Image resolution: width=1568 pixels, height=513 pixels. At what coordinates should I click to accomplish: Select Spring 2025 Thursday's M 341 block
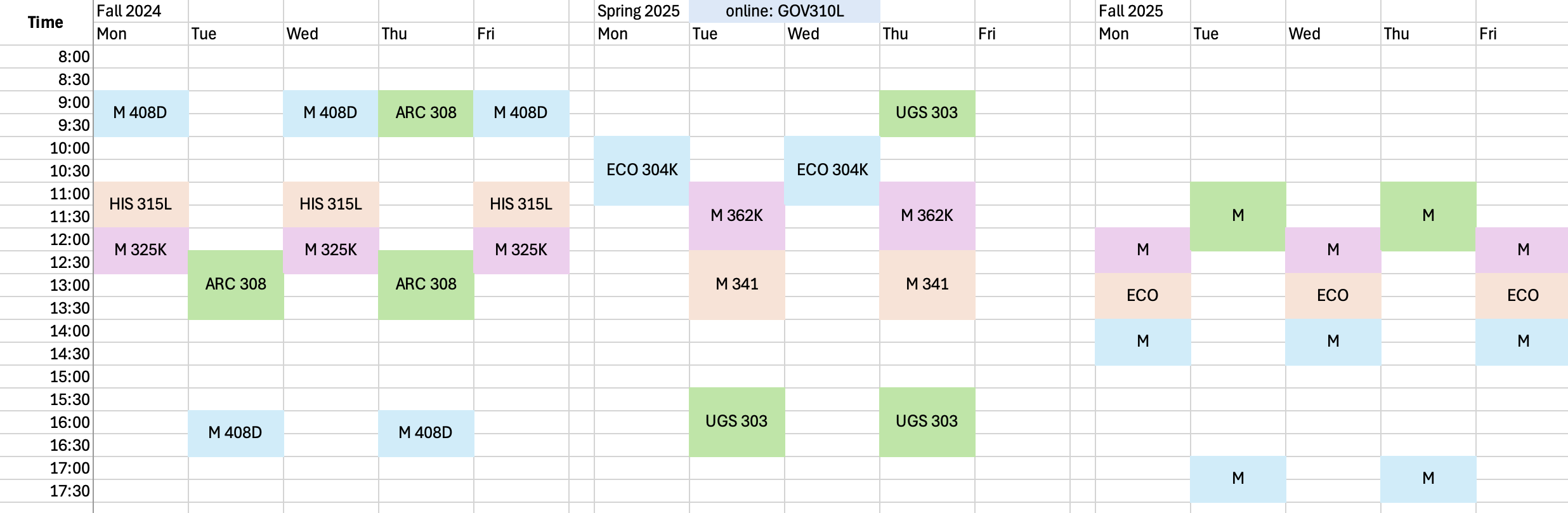click(x=927, y=284)
